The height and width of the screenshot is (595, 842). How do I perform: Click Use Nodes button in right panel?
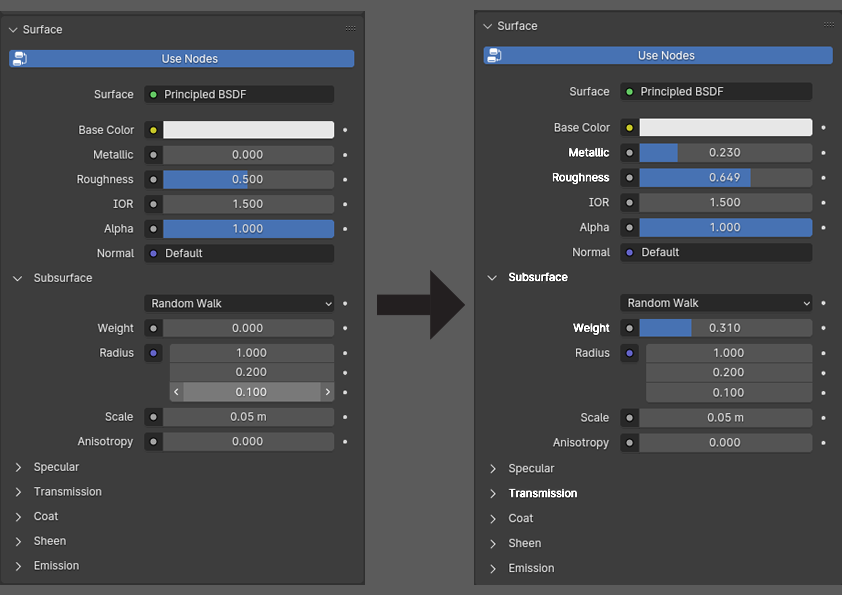658,55
